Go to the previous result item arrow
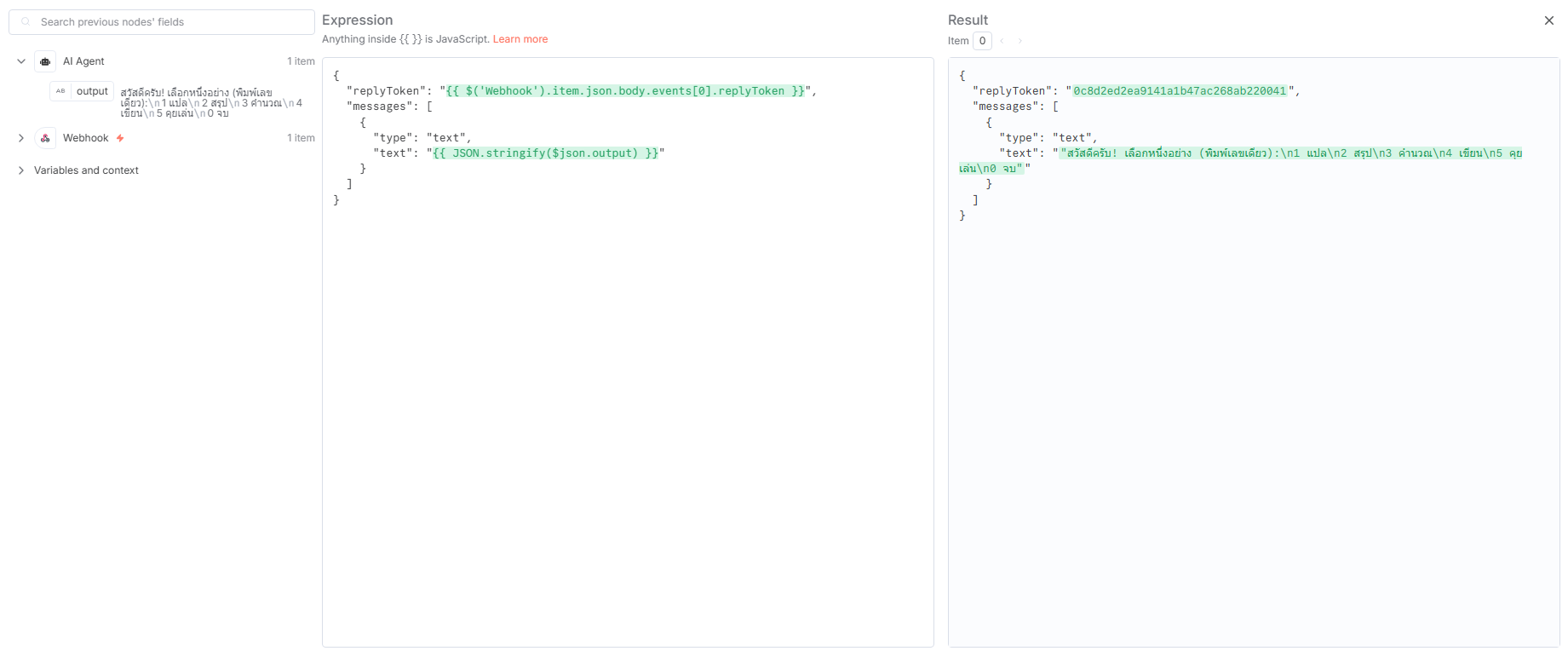The image size is (1568, 651). 1002,41
